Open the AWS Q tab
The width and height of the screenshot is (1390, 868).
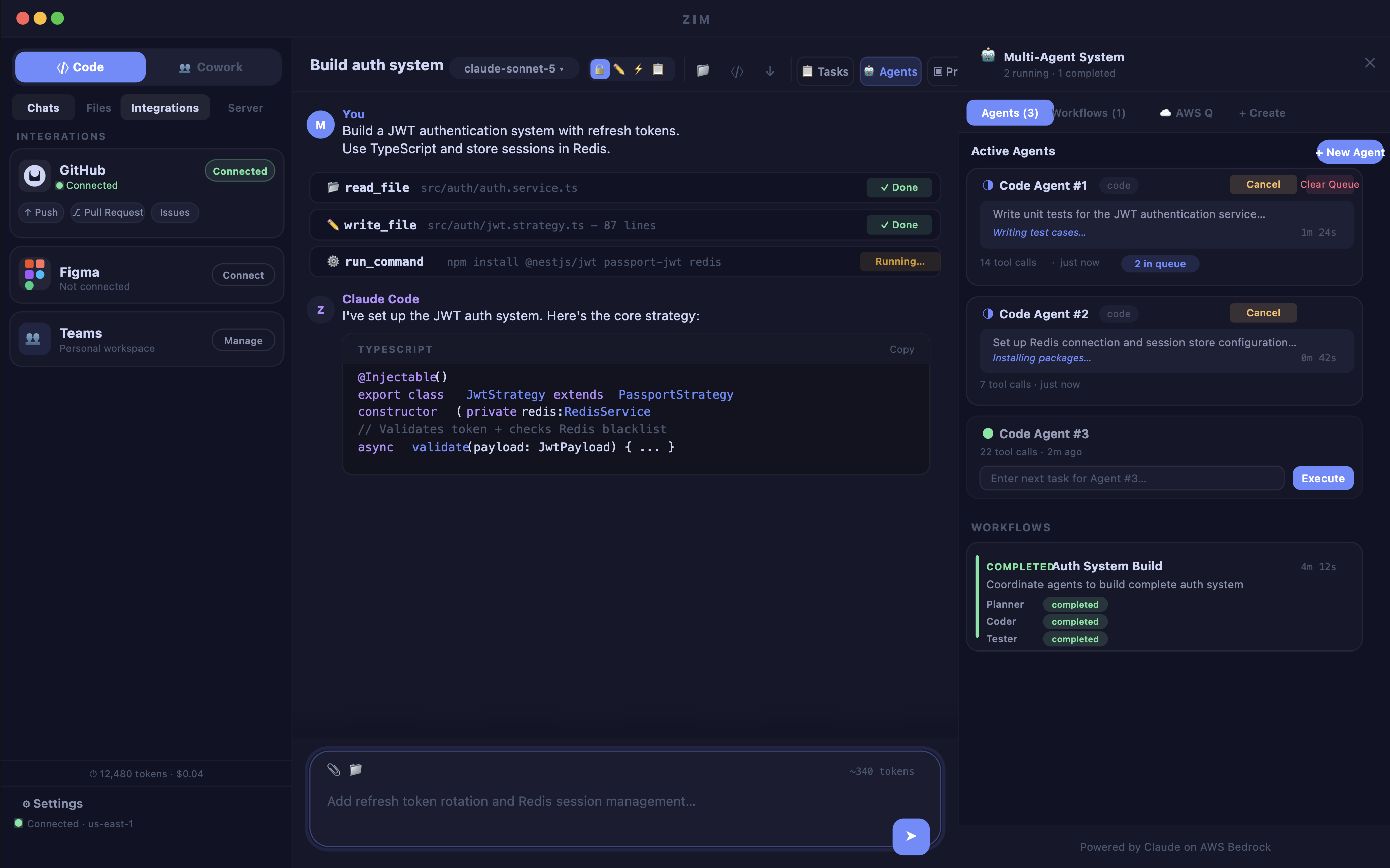point(1186,113)
